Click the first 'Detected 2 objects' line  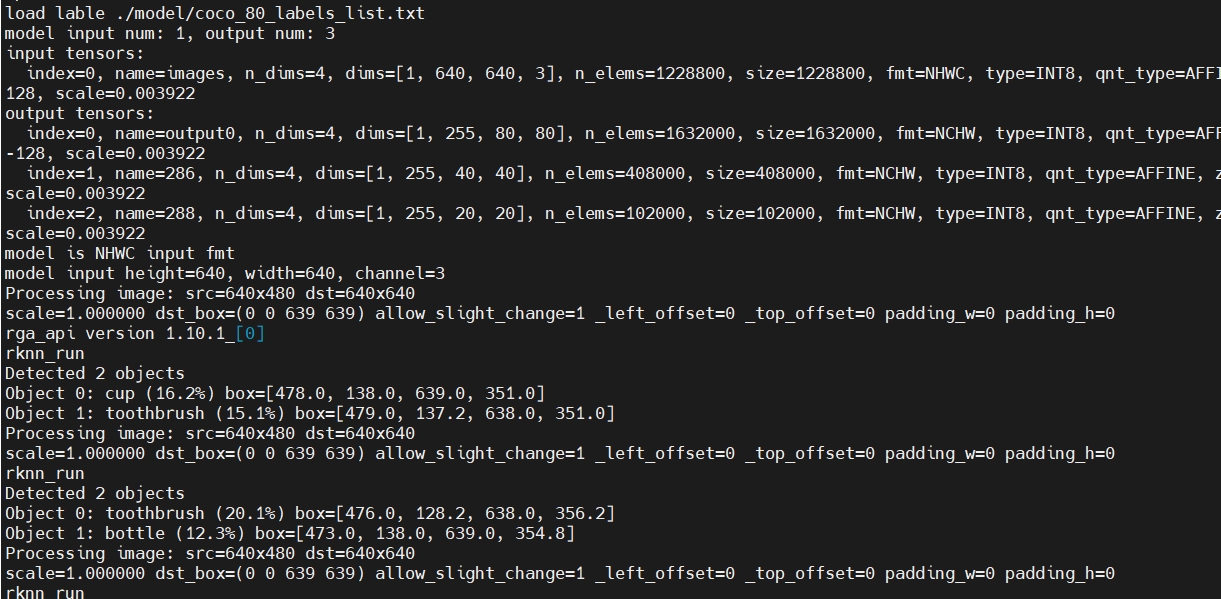coord(95,373)
